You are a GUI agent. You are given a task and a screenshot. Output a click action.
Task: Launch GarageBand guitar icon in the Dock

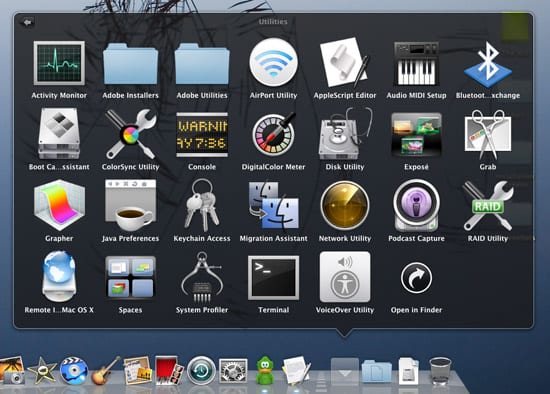[x=106, y=370]
